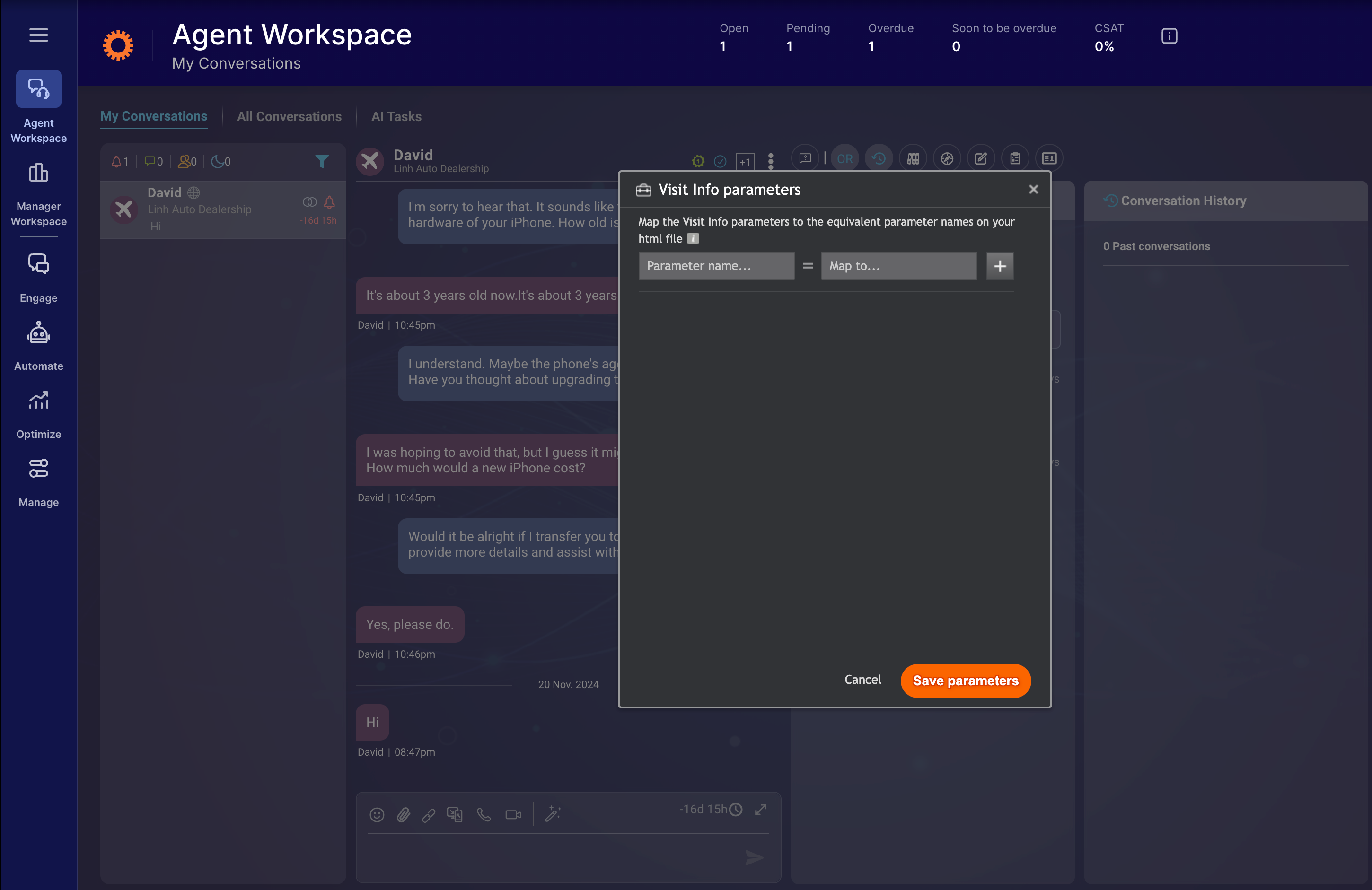The image size is (1372, 890).
Task: Click David's avatar in the chat header
Action: 370,161
